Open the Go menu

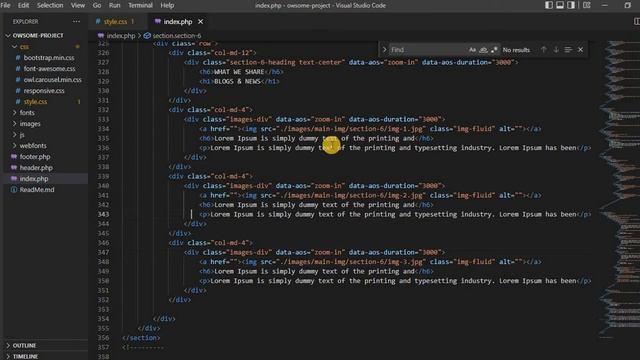[x=97, y=5]
